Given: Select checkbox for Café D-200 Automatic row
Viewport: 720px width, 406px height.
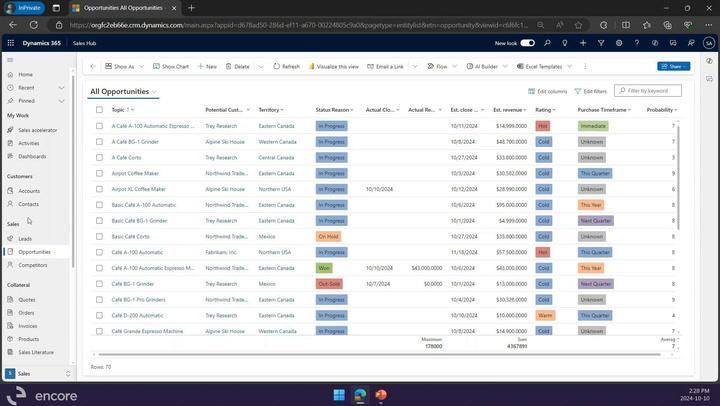Looking at the screenshot, I should (99, 315).
